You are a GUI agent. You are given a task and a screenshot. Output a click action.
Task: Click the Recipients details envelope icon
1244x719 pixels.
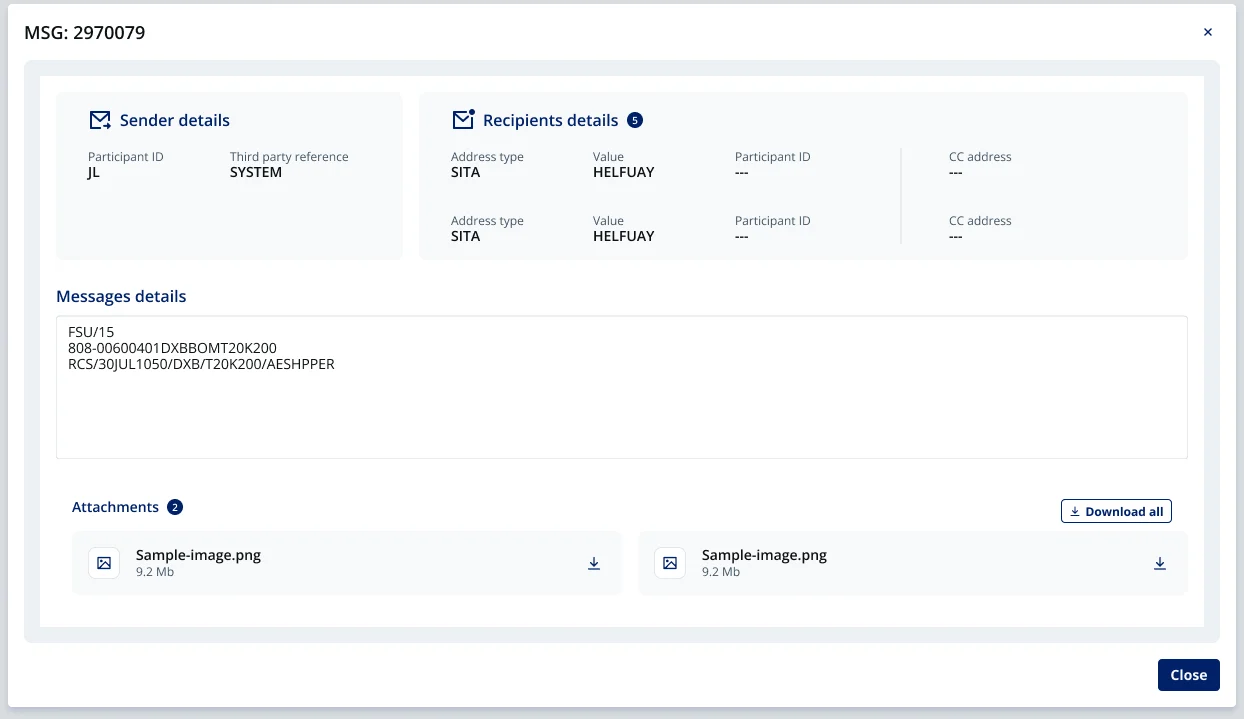tap(463, 119)
